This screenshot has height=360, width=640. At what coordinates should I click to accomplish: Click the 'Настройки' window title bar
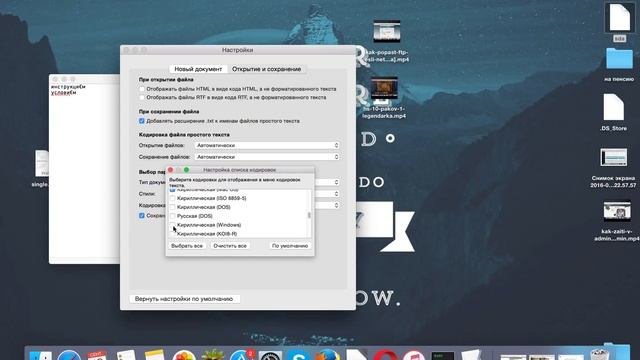pyautogui.click(x=238, y=50)
